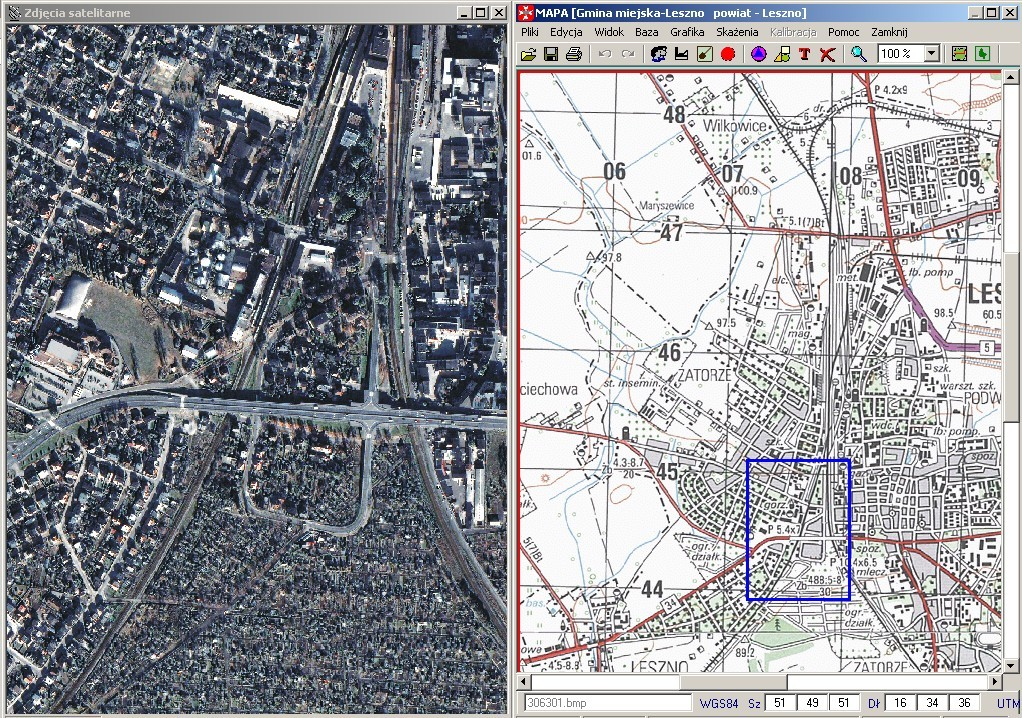Open the Edycja menu
This screenshot has height=718, width=1022.
pos(566,32)
